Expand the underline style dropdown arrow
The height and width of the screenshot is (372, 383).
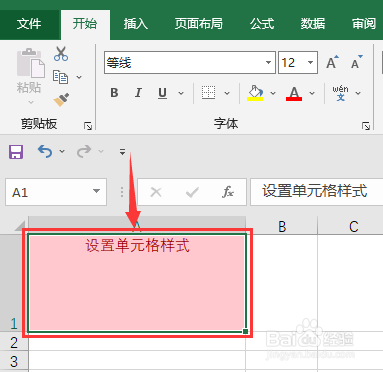click(181, 93)
